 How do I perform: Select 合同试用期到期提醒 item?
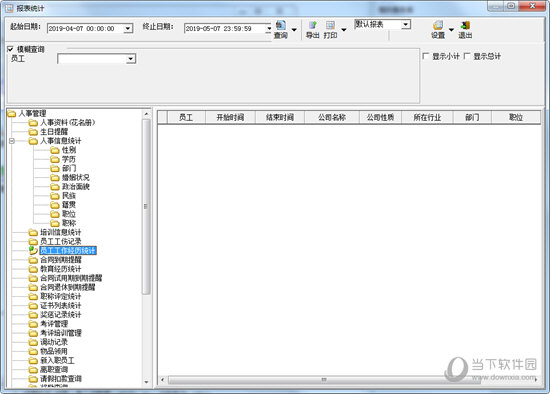point(66,278)
